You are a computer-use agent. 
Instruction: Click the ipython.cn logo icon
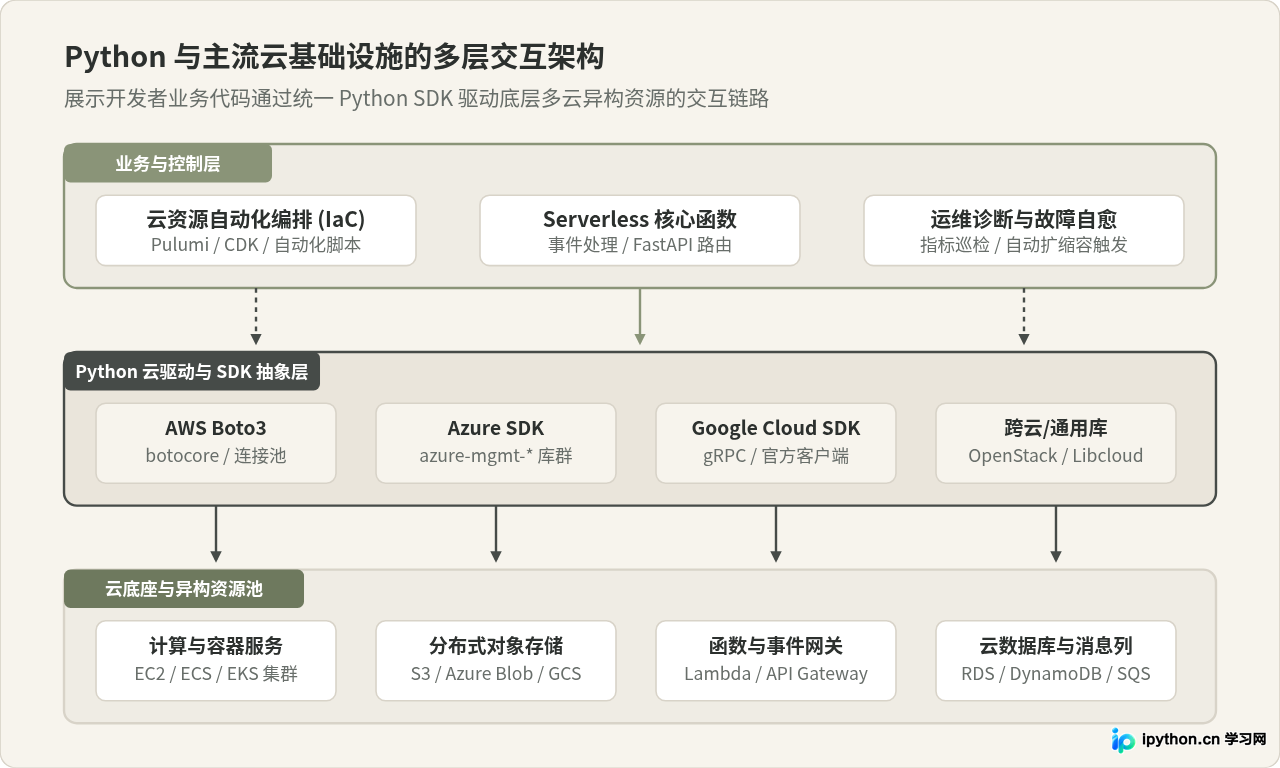pyautogui.click(x=1123, y=740)
